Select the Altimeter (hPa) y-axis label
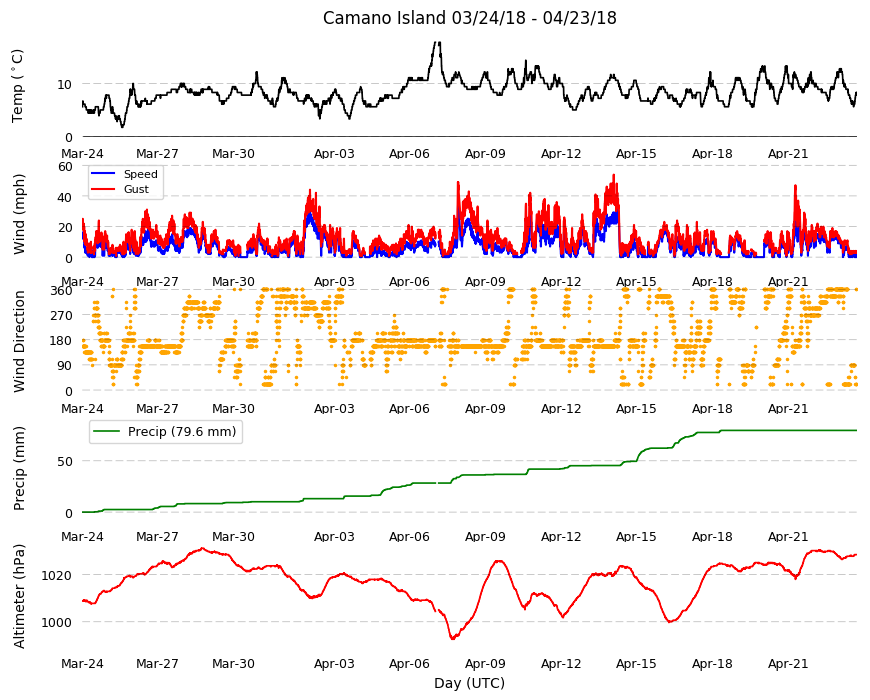 pos(19,596)
